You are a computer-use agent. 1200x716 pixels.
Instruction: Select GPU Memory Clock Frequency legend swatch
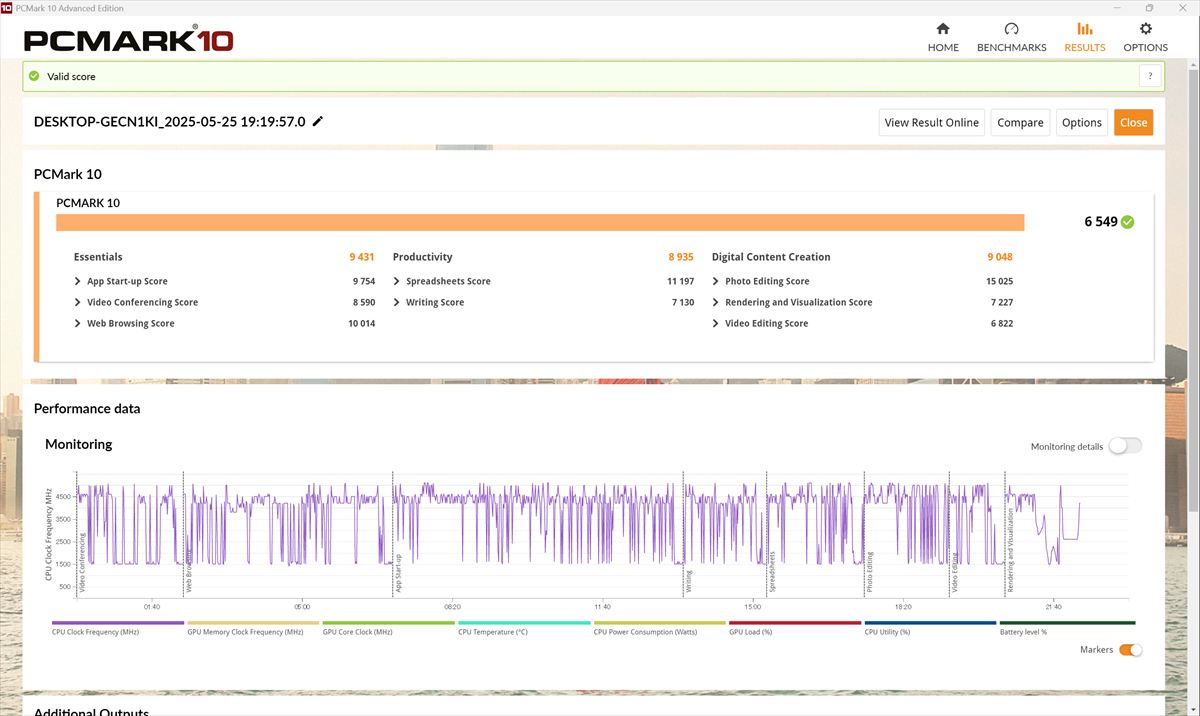pyautogui.click(x=253, y=623)
